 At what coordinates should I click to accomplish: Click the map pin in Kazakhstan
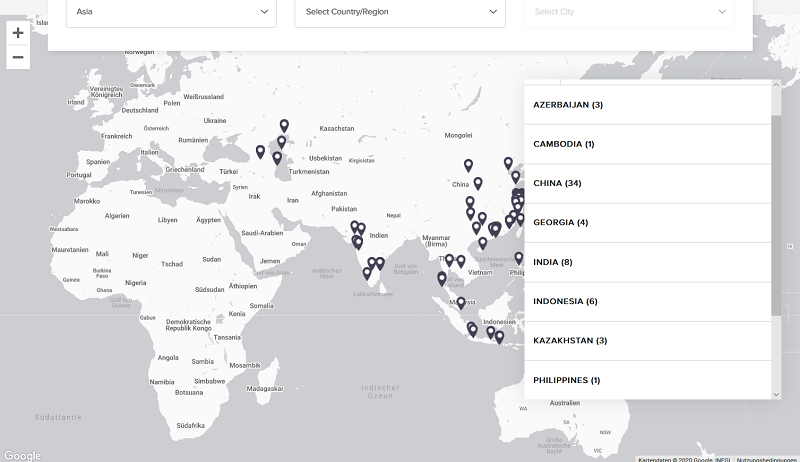point(284,126)
